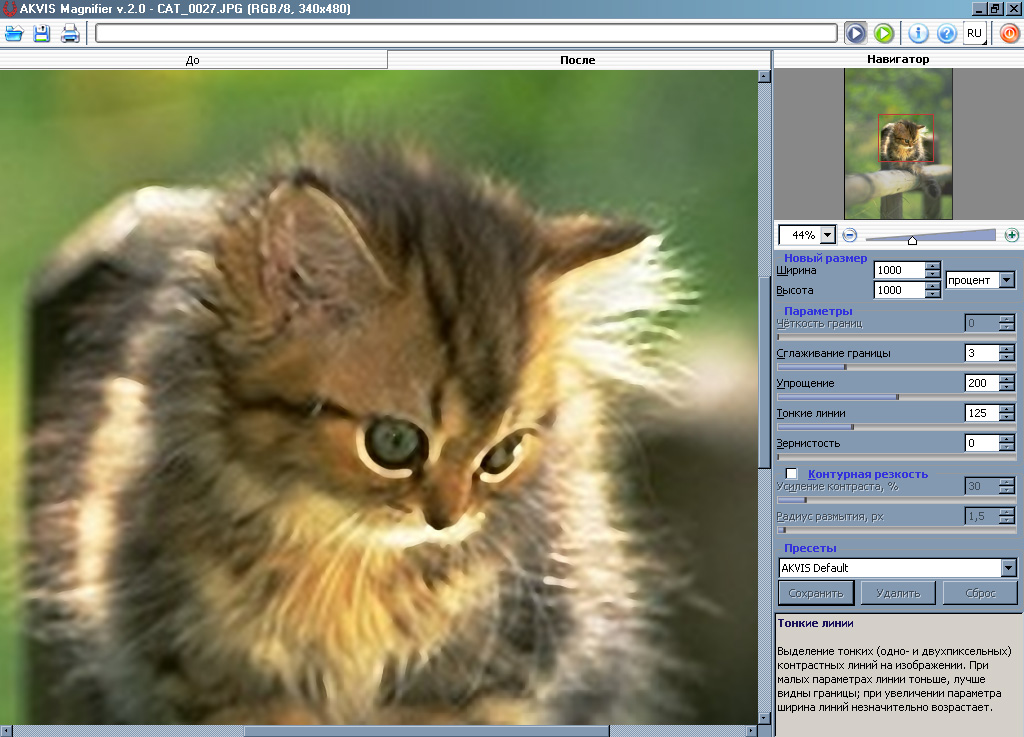
Task: Zoom out with the minus icon
Action: pos(849,235)
